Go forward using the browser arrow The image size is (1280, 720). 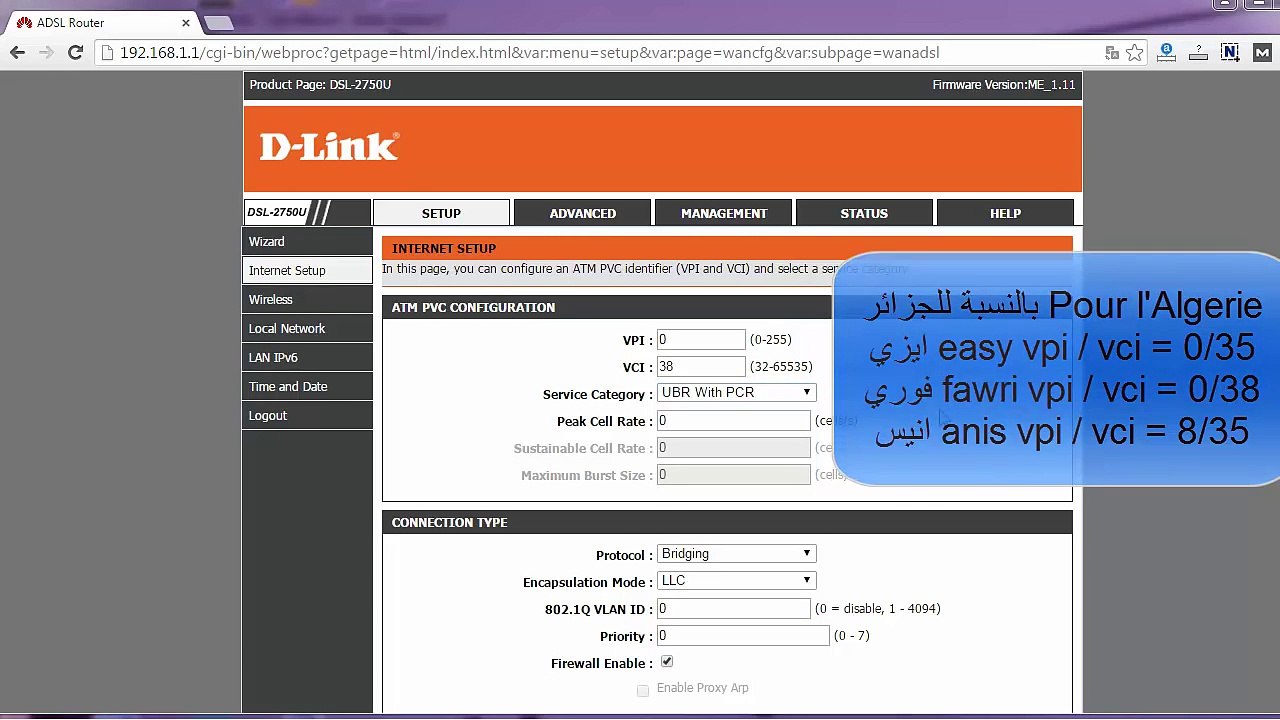(x=46, y=53)
